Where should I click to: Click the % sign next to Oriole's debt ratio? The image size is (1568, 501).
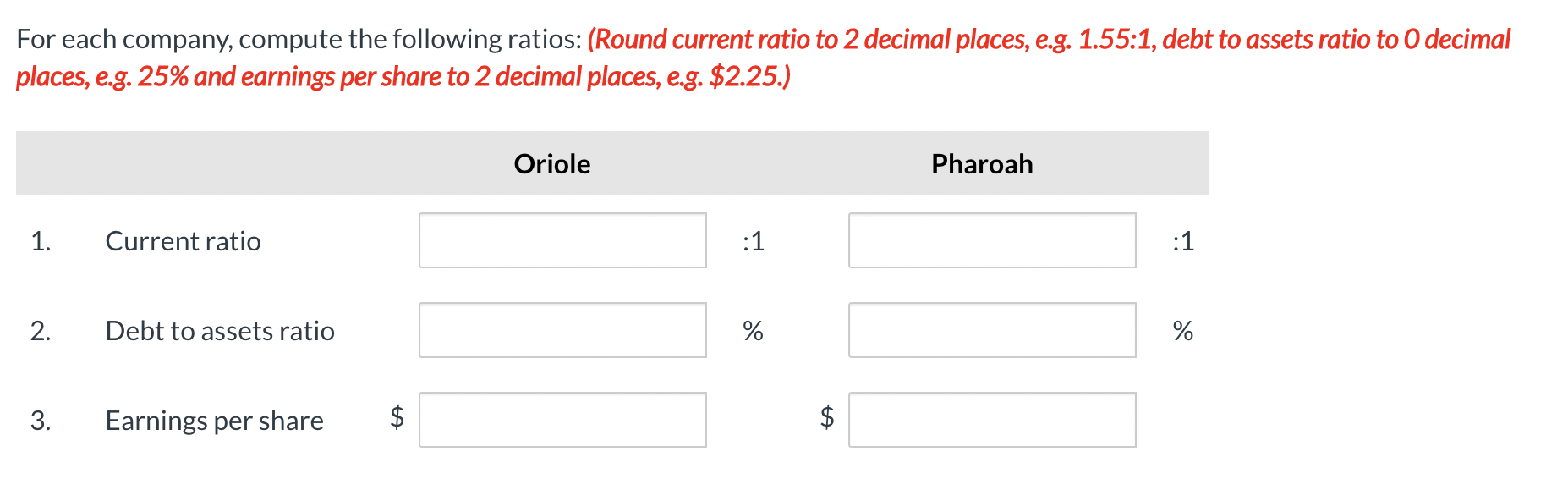752,330
